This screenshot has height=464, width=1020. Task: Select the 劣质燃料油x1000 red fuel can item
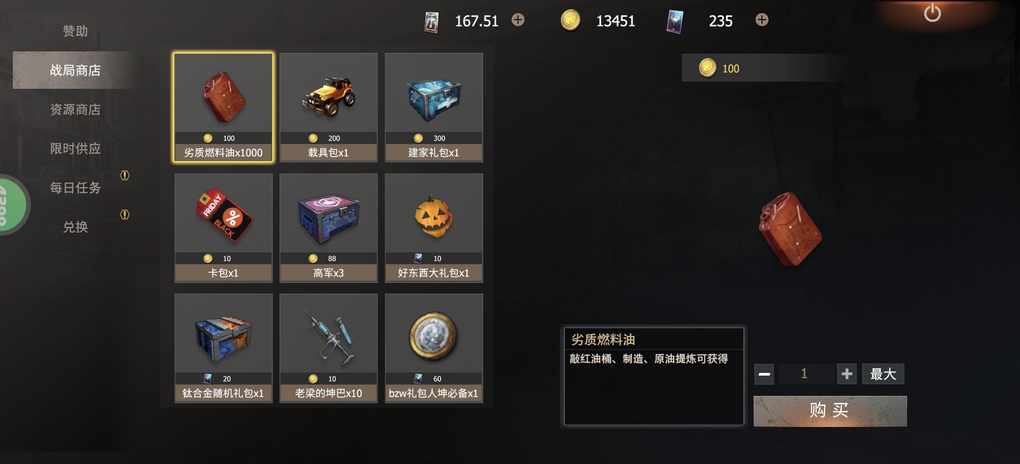[x=223, y=107]
